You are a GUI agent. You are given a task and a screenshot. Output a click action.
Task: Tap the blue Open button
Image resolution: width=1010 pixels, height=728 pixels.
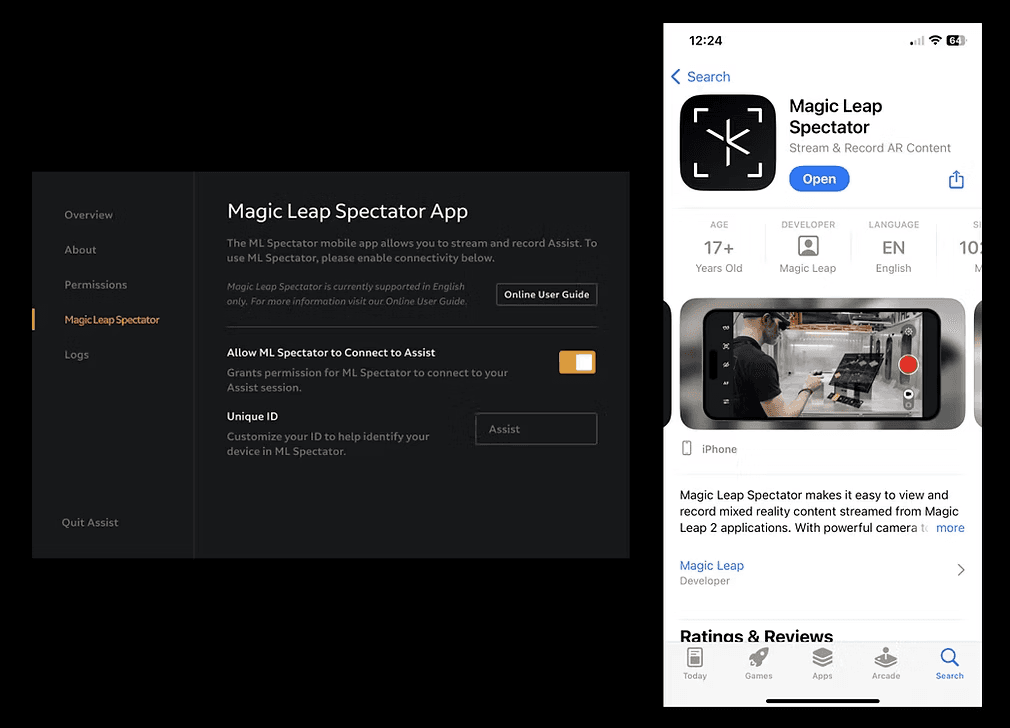(819, 179)
